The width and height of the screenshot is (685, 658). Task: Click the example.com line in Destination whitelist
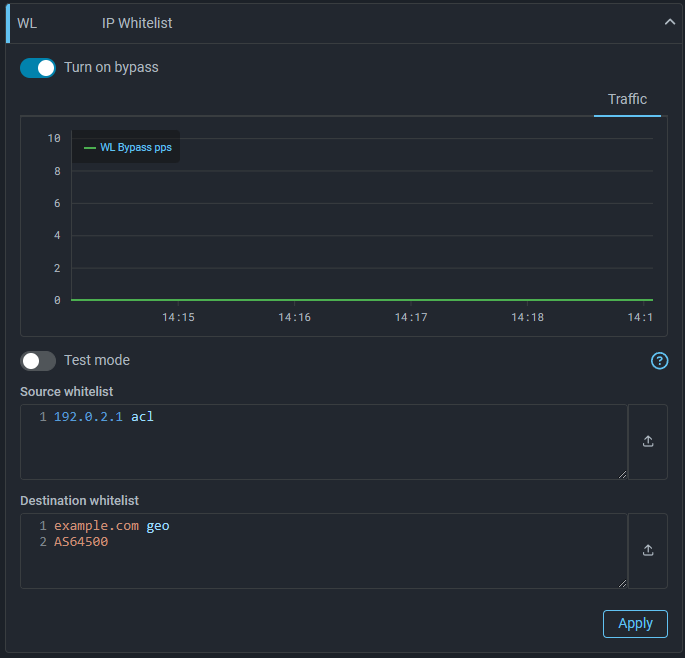point(99,526)
